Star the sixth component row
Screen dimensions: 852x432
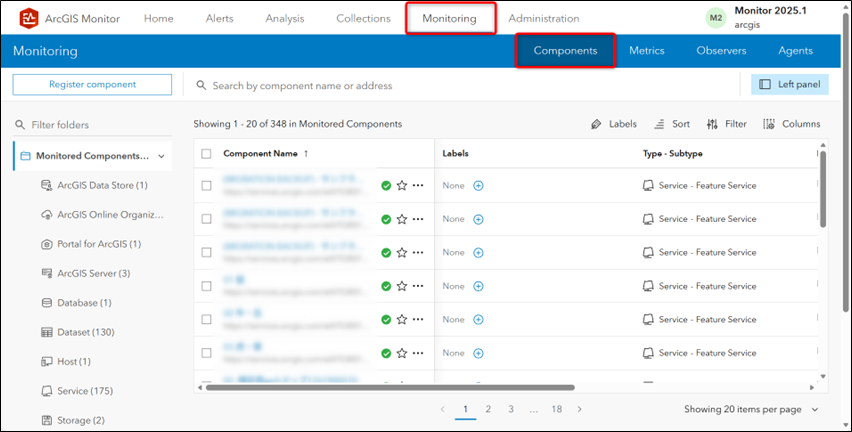402,353
